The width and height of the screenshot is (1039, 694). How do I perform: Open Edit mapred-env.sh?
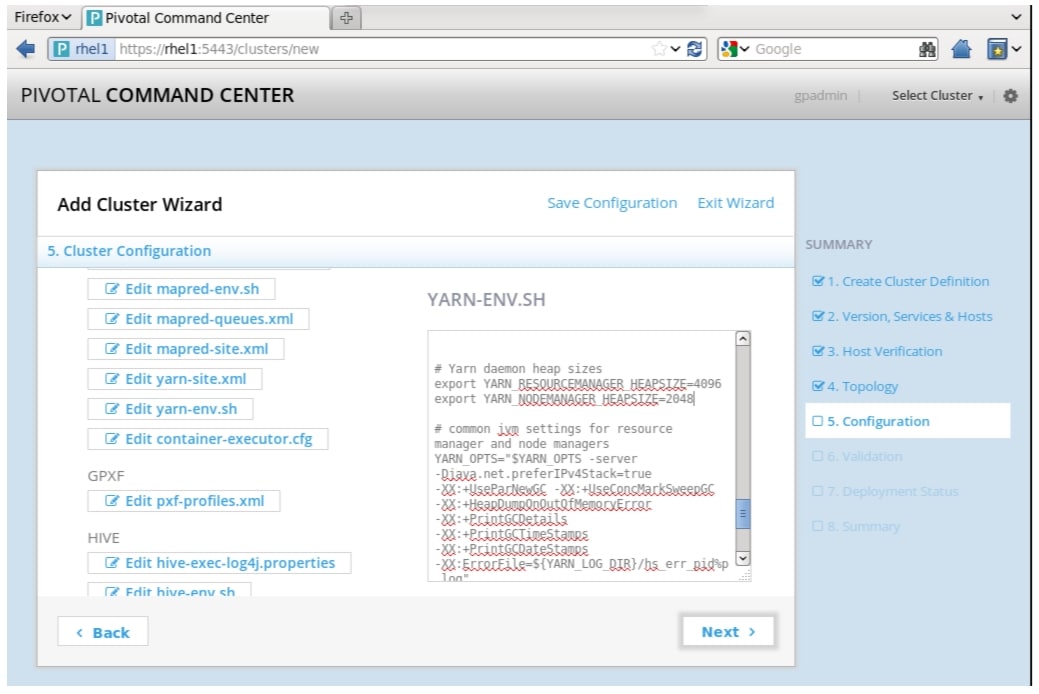pyautogui.click(x=182, y=289)
